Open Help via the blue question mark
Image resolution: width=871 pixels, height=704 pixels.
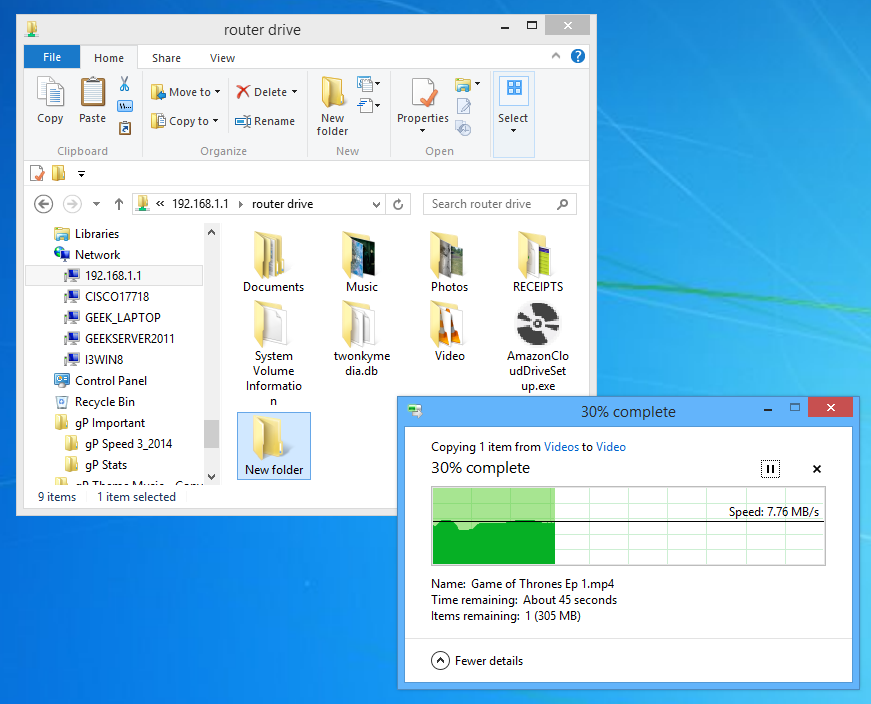[578, 57]
